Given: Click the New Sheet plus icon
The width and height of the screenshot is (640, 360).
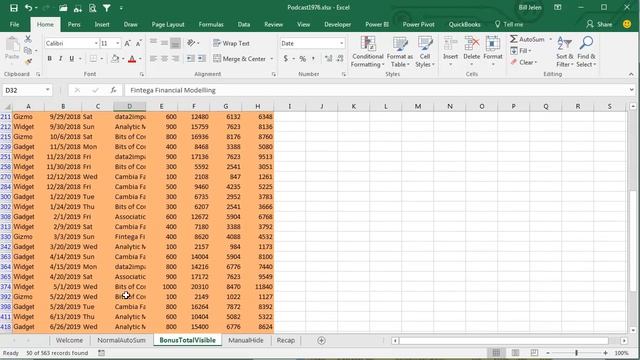Looking at the screenshot, I should [x=321, y=340].
